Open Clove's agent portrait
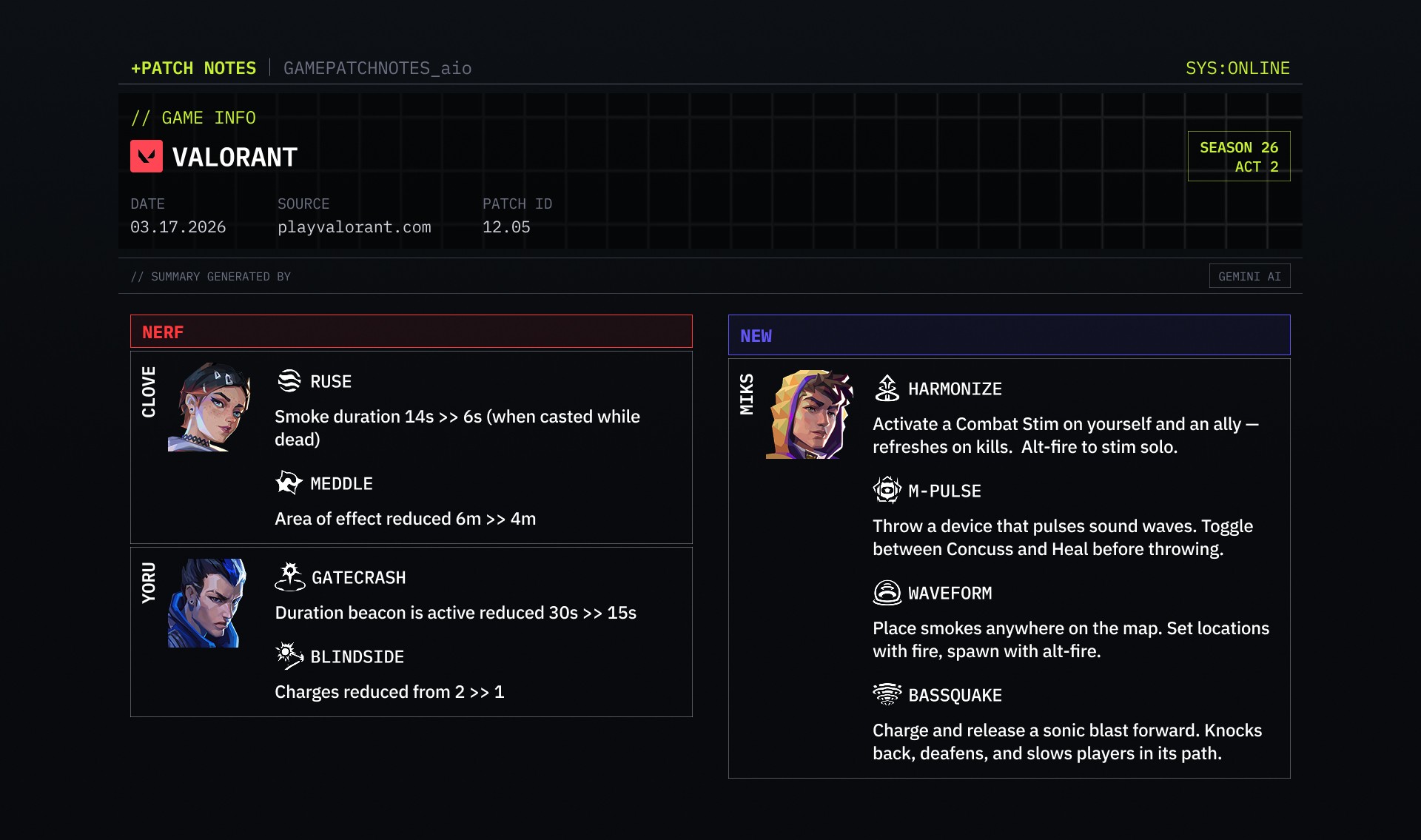 click(x=209, y=407)
